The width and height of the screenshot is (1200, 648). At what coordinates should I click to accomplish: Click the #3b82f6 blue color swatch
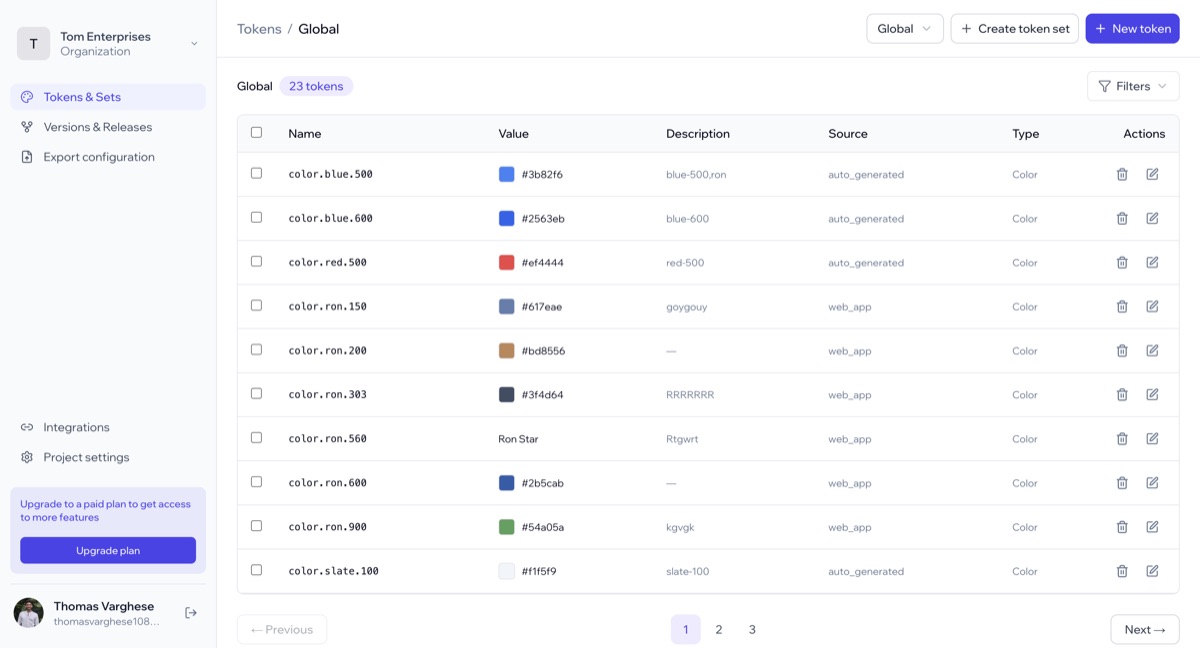(x=507, y=174)
